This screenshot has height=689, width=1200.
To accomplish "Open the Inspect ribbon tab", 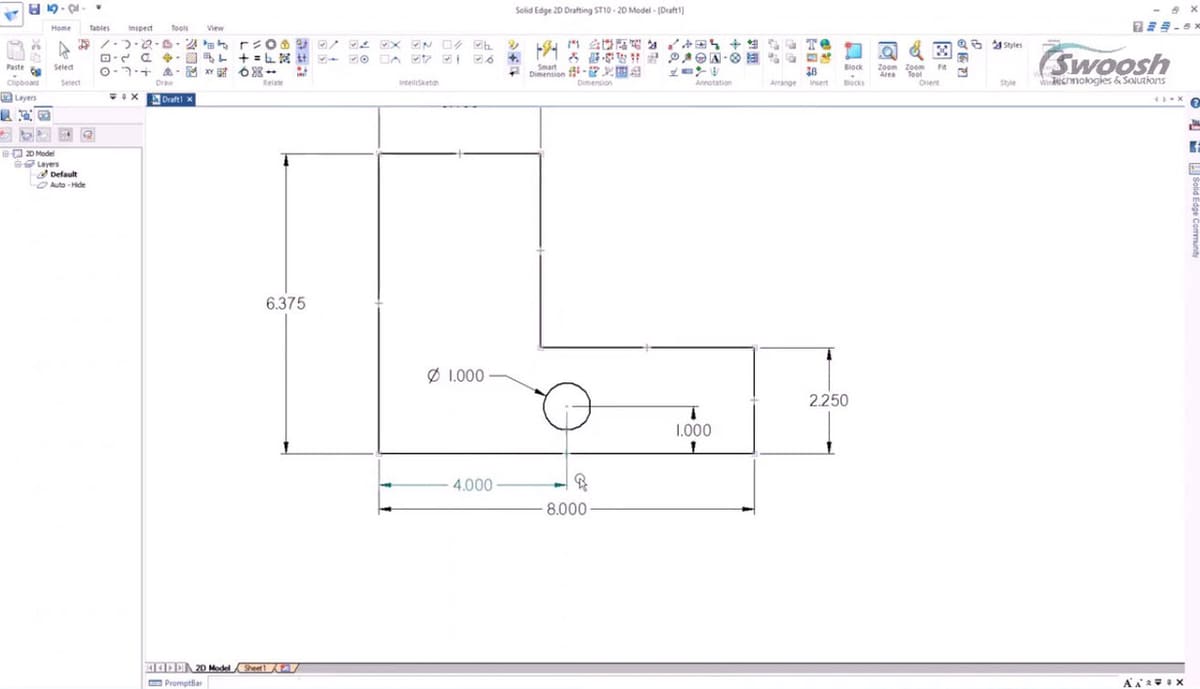I will tap(140, 28).
